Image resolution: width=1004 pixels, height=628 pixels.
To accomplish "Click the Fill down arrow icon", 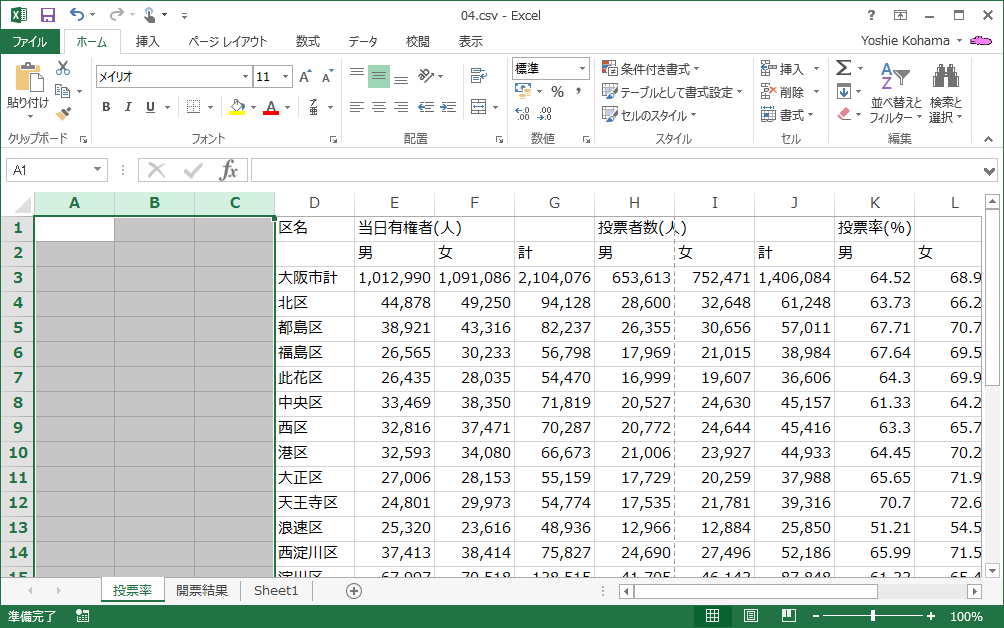I will point(844,92).
